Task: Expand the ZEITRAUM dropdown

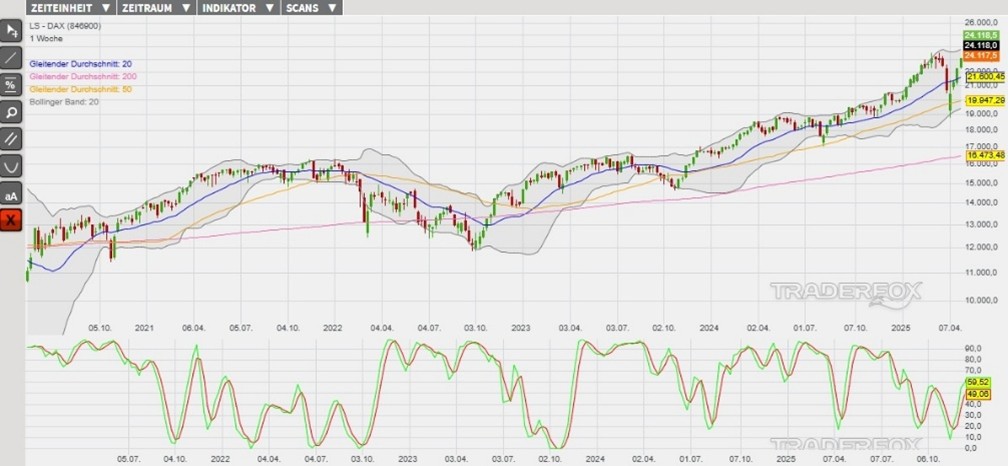Action: click(155, 7)
